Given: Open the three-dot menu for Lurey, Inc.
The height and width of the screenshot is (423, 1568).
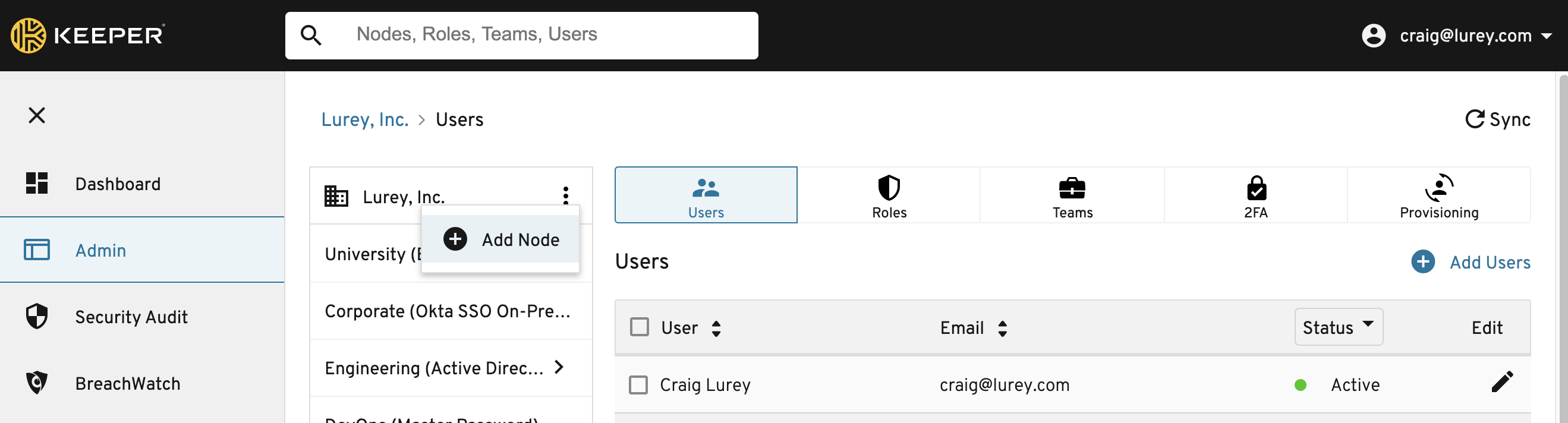Looking at the screenshot, I should point(565,195).
